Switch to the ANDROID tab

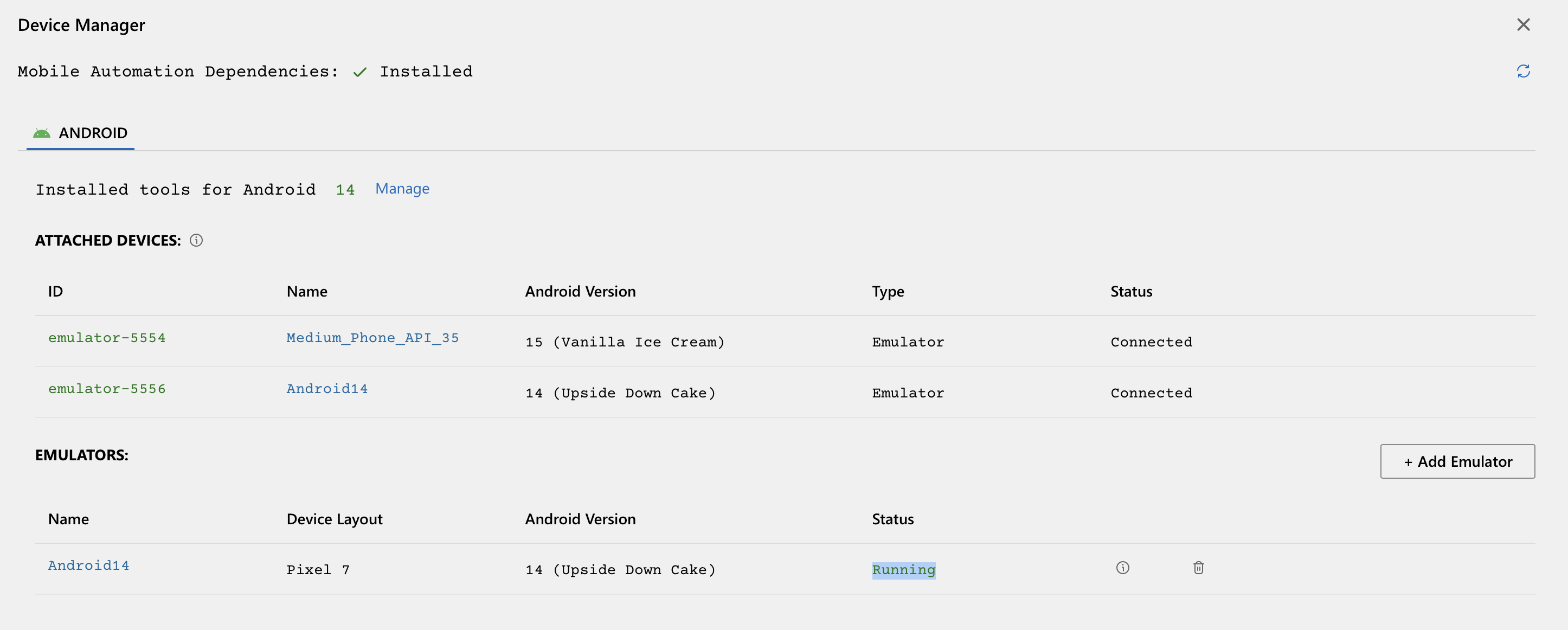tap(93, 133)
